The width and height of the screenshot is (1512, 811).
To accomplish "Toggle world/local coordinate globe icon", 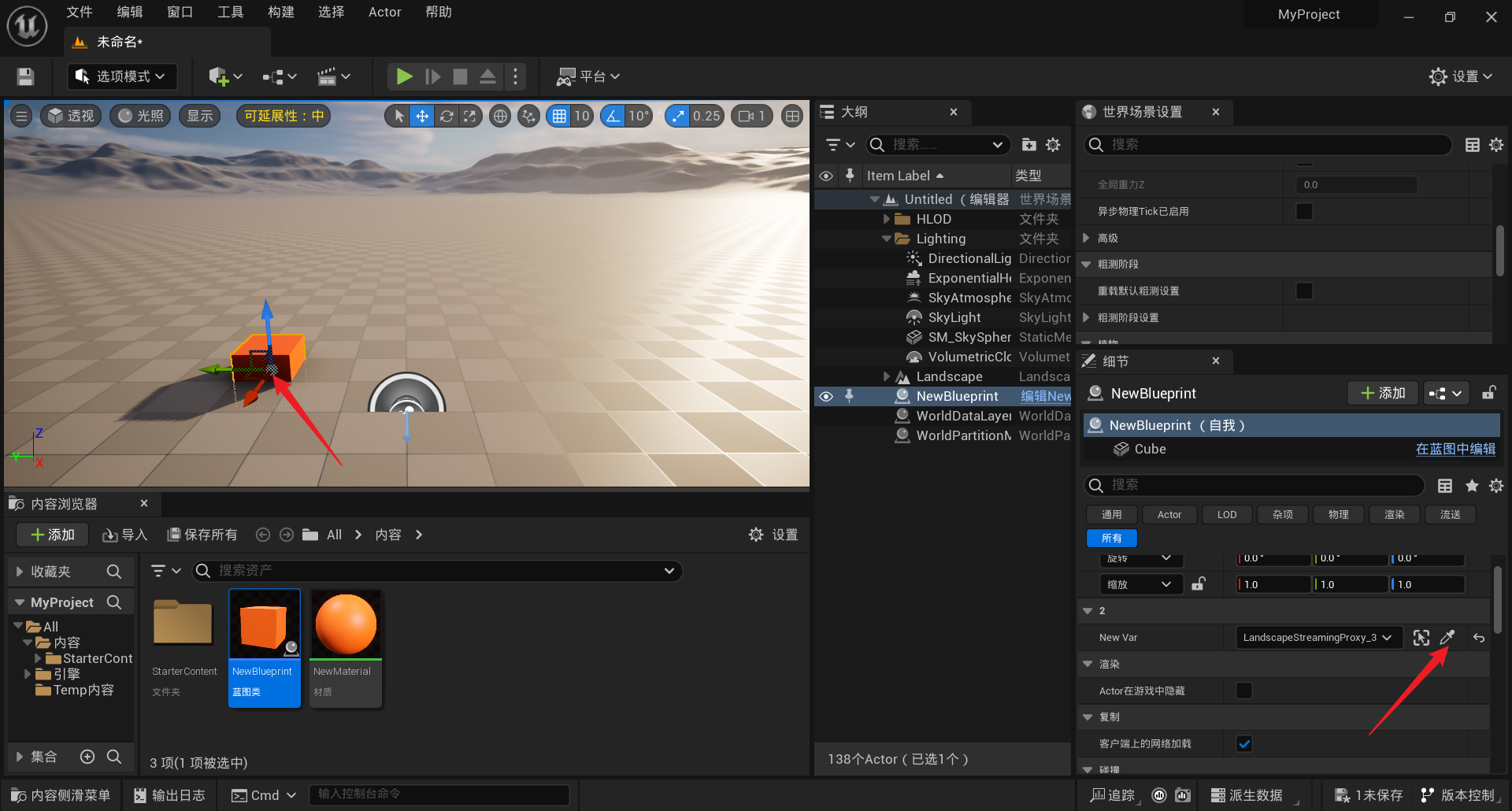I will (499, 117).
